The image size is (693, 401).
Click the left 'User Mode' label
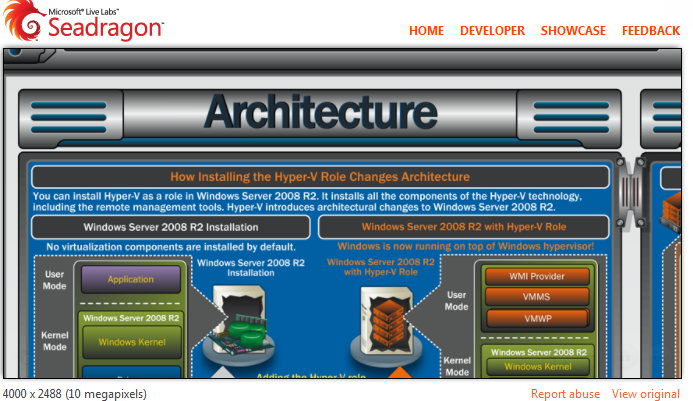54,280
